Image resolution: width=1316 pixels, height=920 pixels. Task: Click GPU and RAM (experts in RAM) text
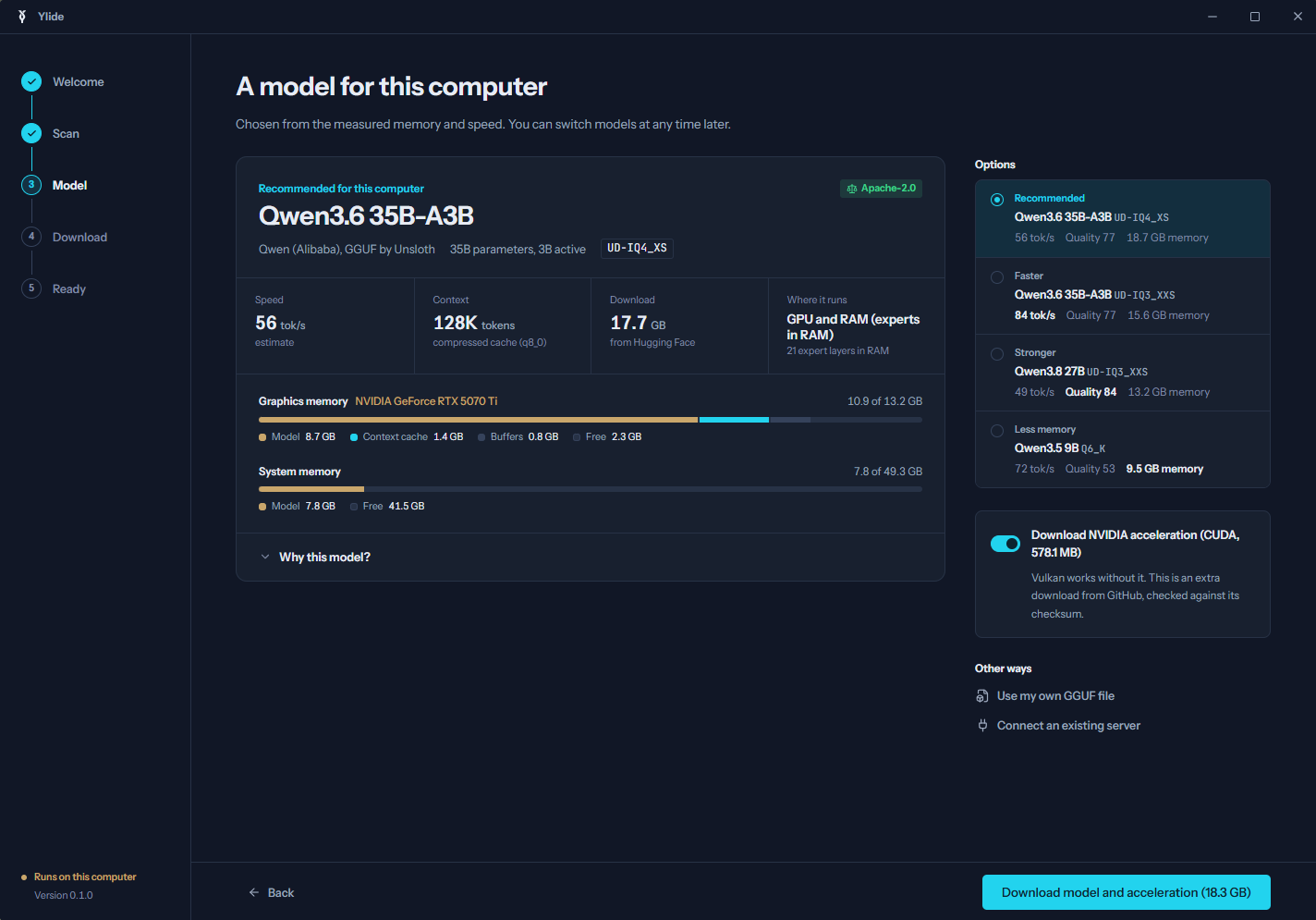[x=853, y=327]
